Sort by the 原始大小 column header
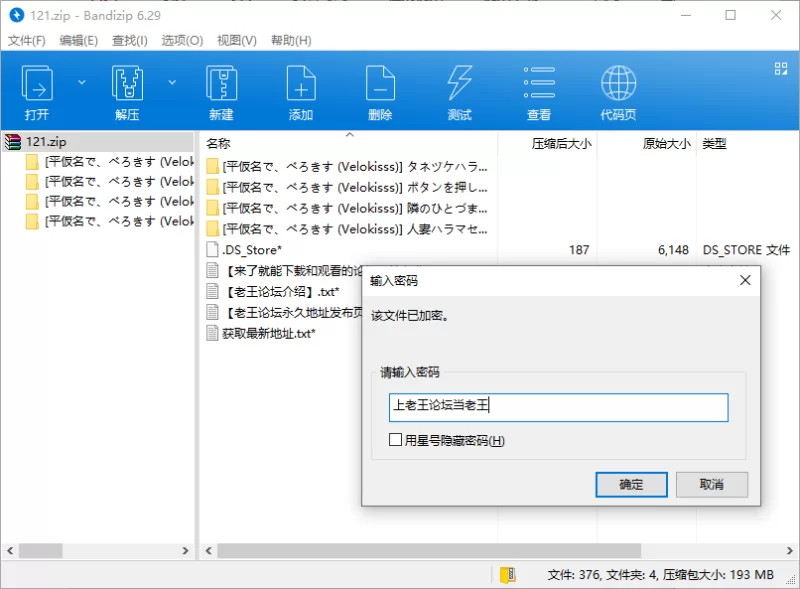800x589 pixels. click(666, 143)
